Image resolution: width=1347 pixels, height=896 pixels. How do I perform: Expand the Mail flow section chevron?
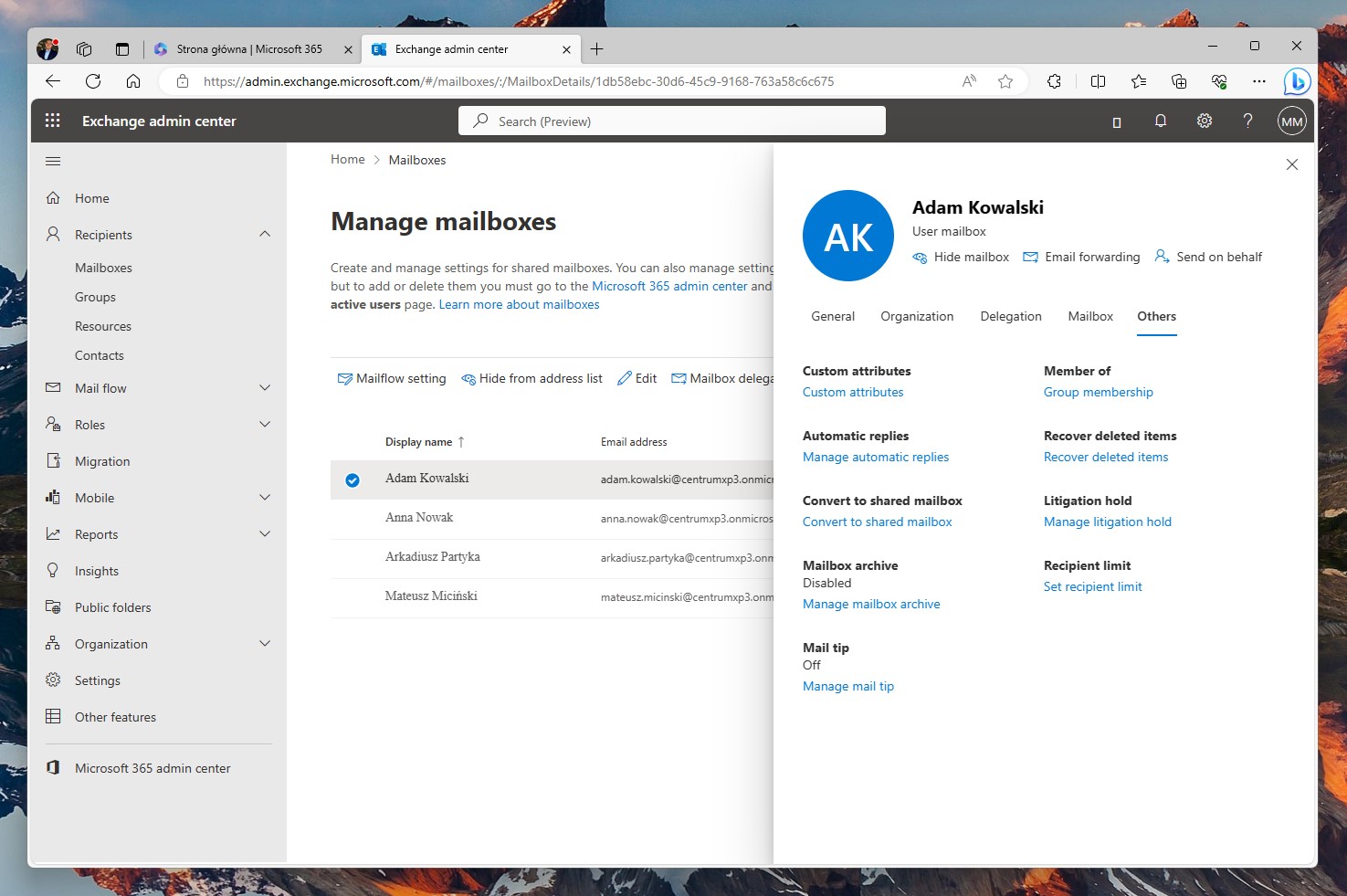[265, 387]
